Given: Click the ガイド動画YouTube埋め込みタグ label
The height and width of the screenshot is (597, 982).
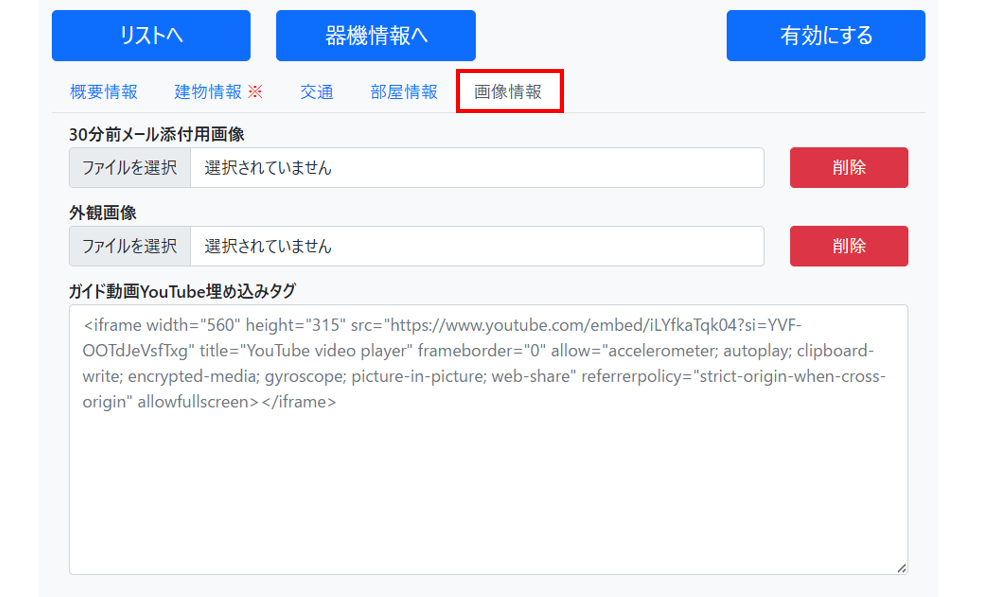Looking at the screenshot, I should tap(182, 291).
